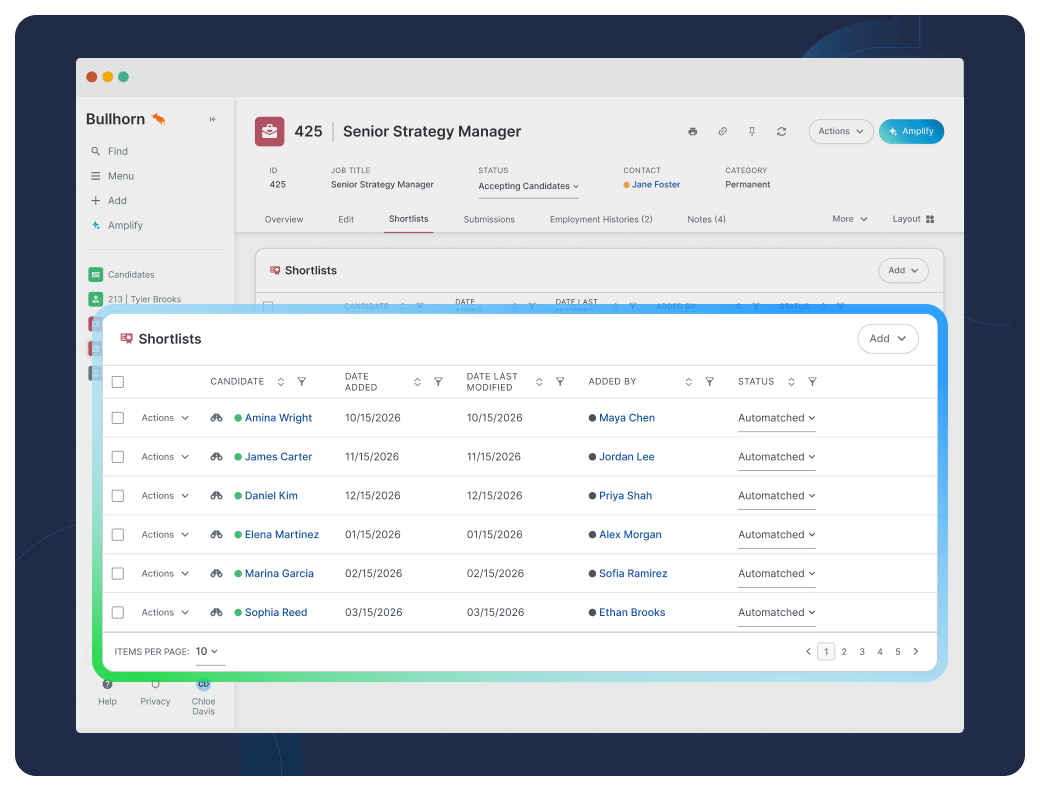Sort by Candidate column

[281, 382]
